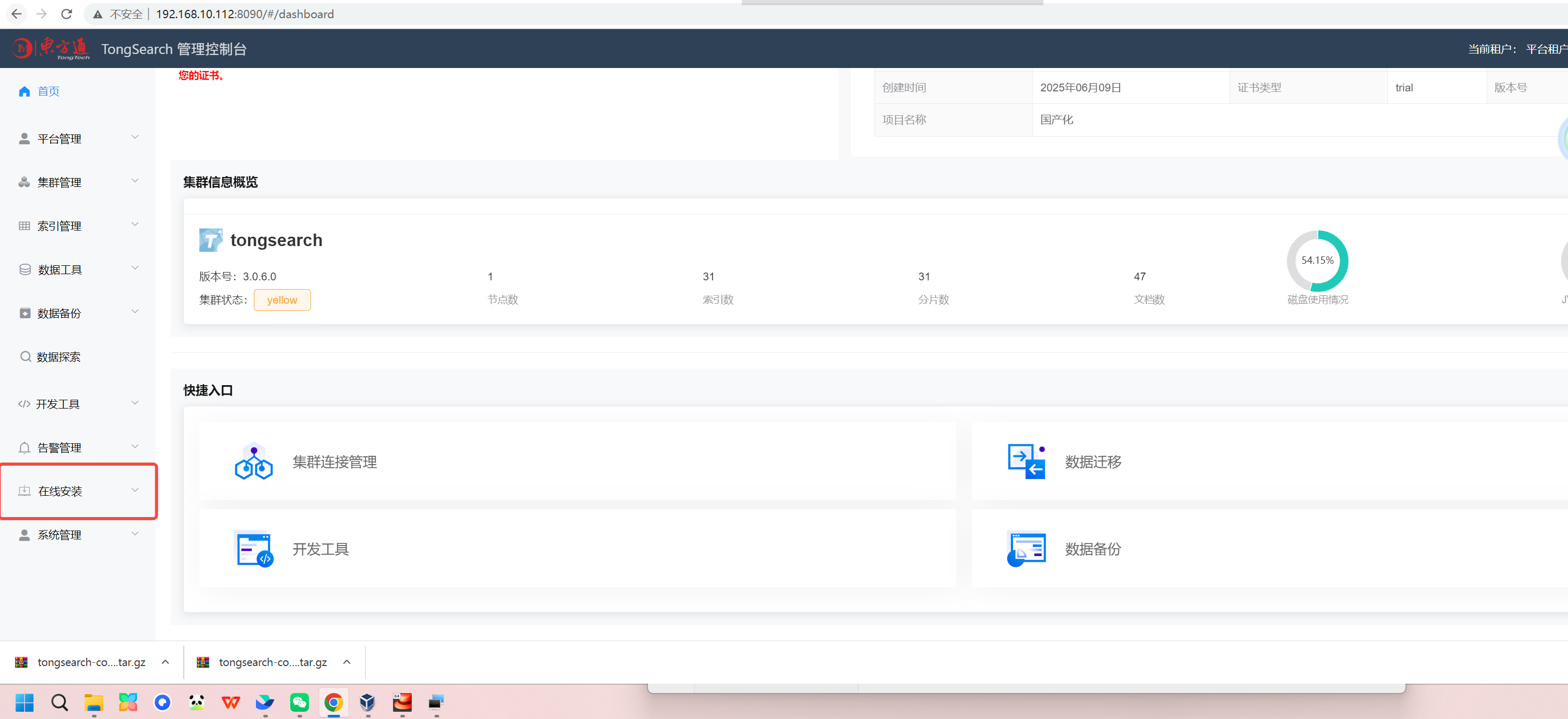Viewport: 1568px width, 719px height.
Task: Click the 在线安装 install icon
Action: [24, 491]
